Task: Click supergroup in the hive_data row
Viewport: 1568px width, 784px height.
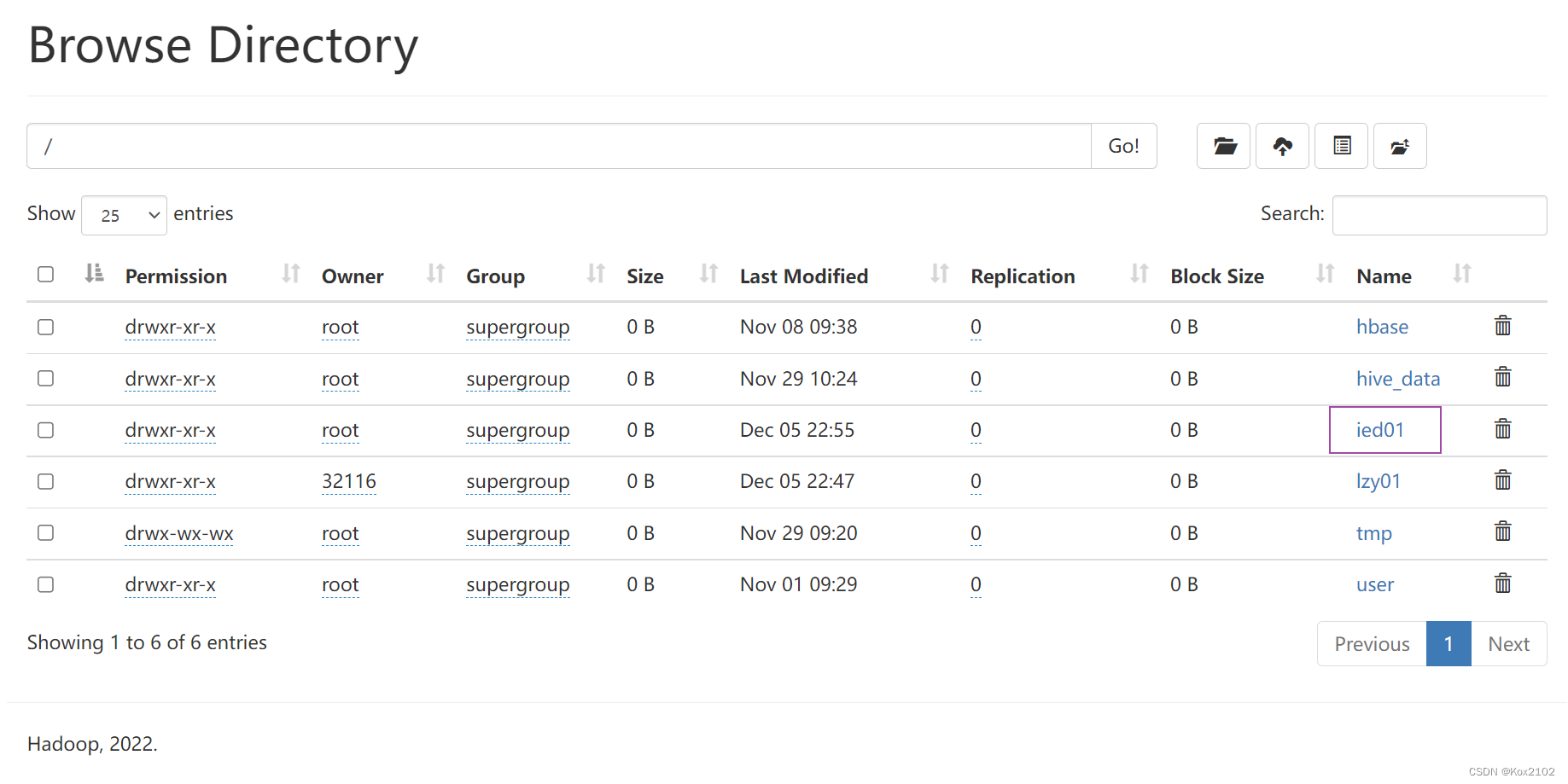Action: 518,379
